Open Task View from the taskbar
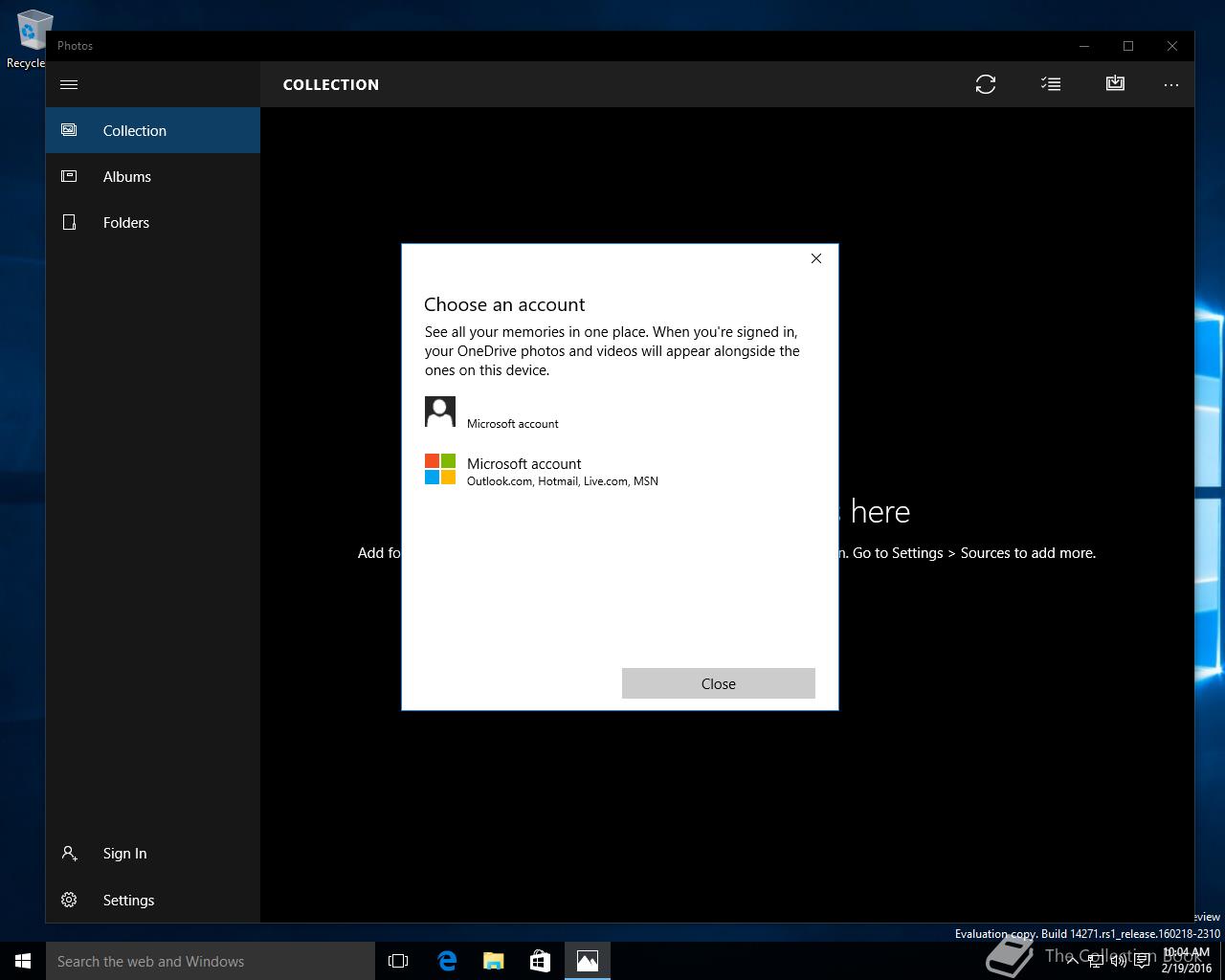Screen dimensions: 1225x980 (398, 961)
